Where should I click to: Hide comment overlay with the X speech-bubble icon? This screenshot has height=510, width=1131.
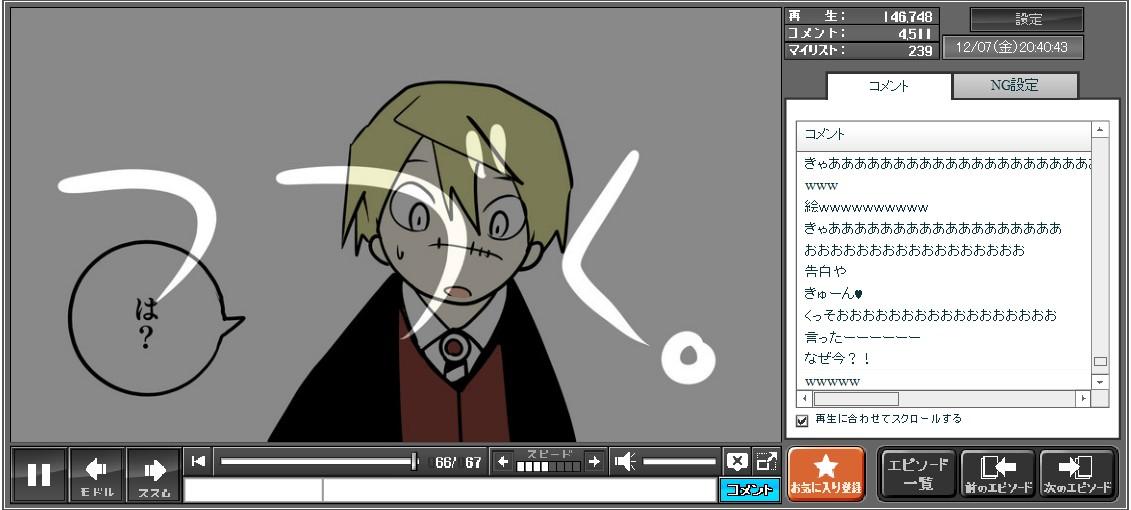tap(737, 461)
